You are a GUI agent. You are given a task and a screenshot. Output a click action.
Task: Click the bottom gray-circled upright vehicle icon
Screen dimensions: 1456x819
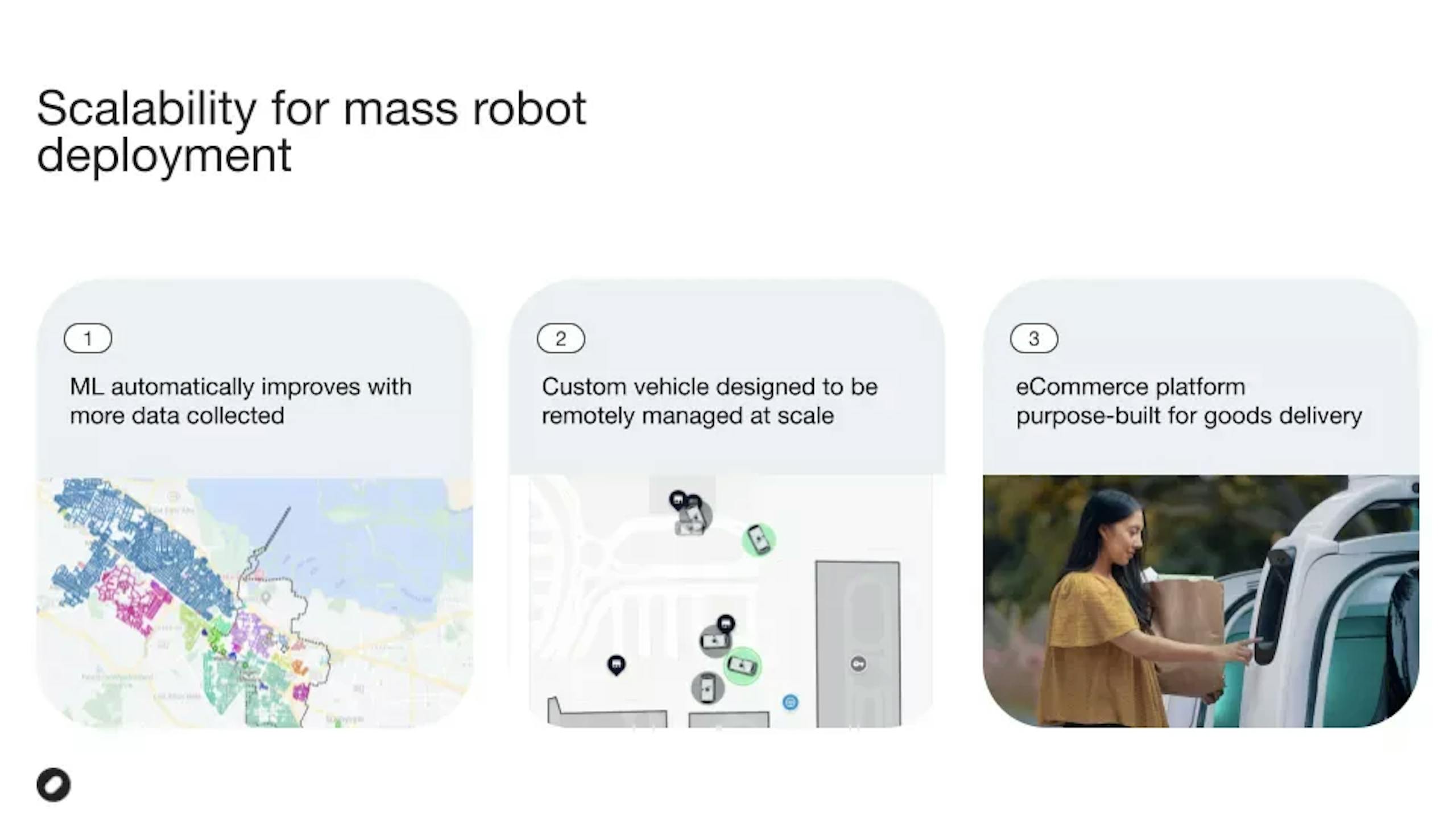click(707, 688)
